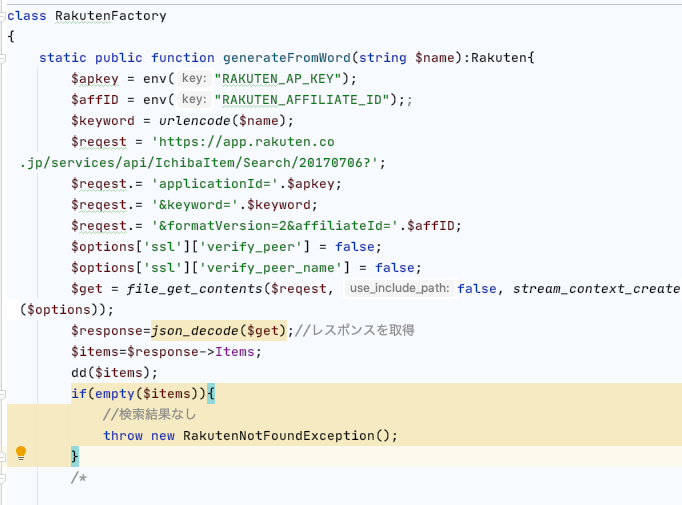This screenshot has height=505, width=682.
Task: Click the 検索結果なし comment line
Action: click(149, 414)
